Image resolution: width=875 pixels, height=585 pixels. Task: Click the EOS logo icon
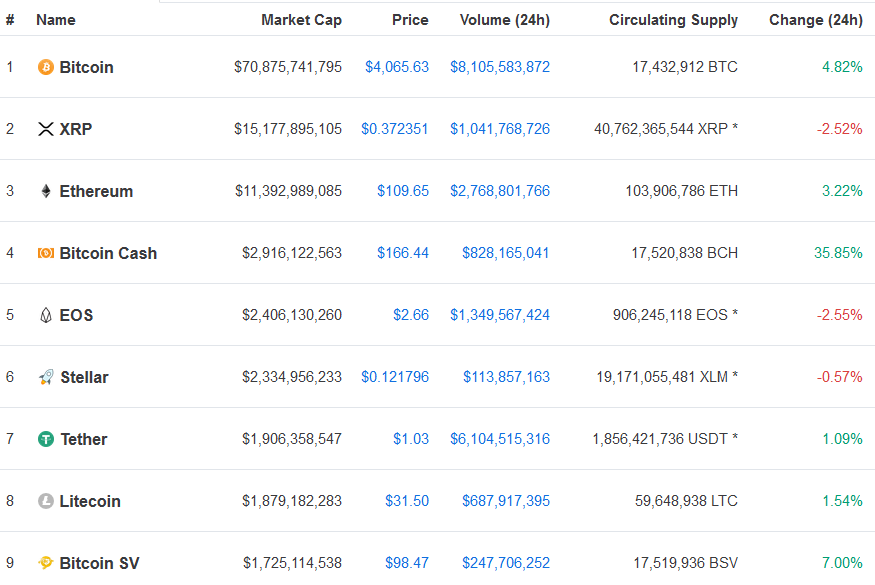pos(46,315)
